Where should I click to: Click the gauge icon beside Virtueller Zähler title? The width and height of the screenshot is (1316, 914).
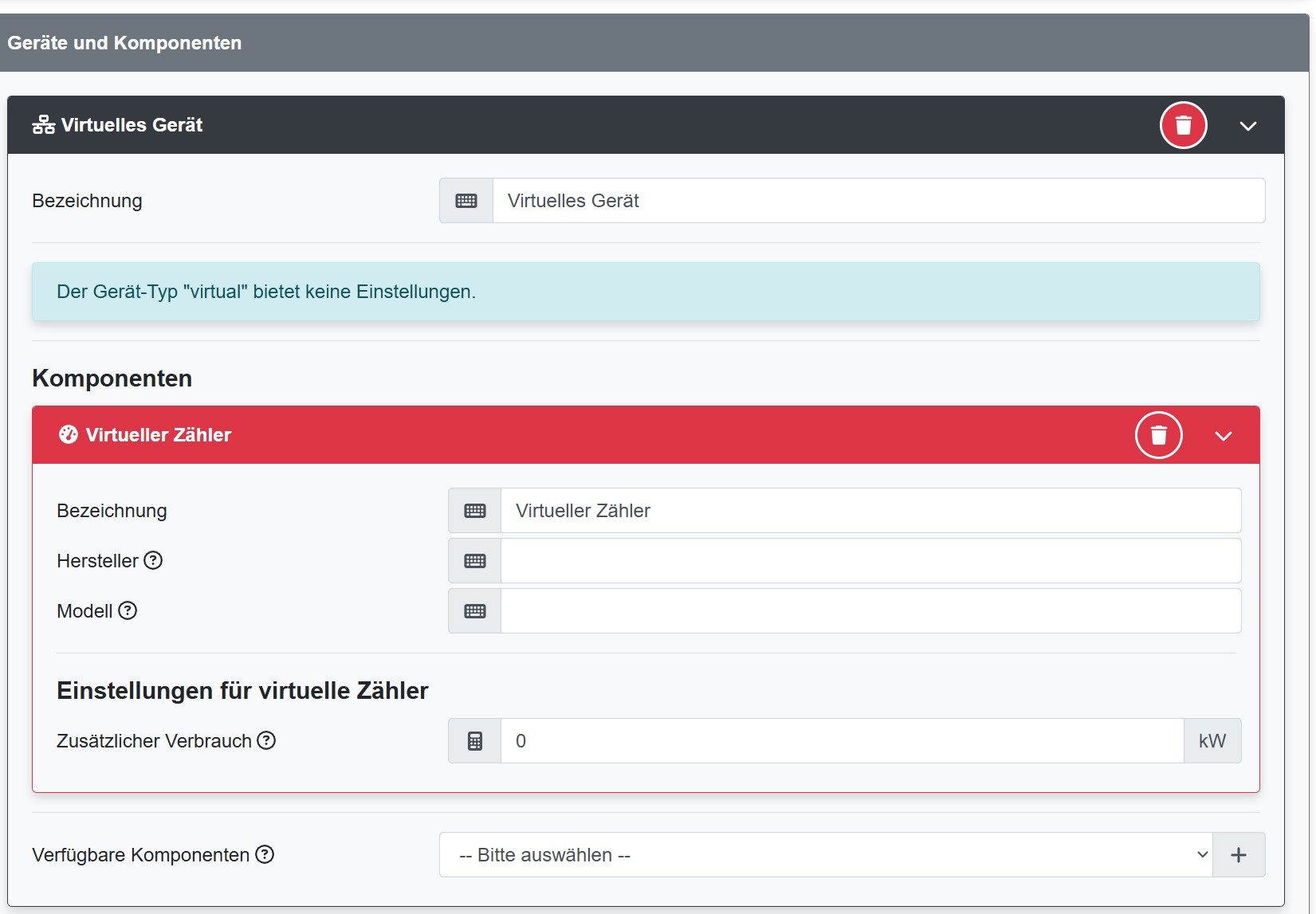[x=69, y=434]
